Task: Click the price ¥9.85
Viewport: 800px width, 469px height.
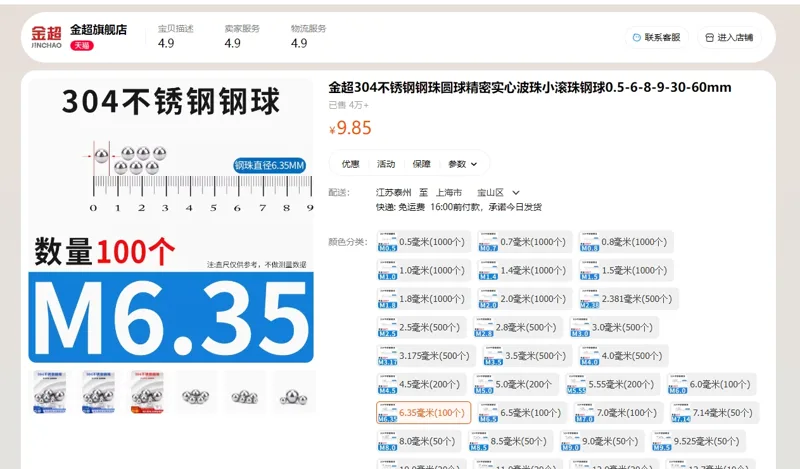Action: tap(350, 128)
